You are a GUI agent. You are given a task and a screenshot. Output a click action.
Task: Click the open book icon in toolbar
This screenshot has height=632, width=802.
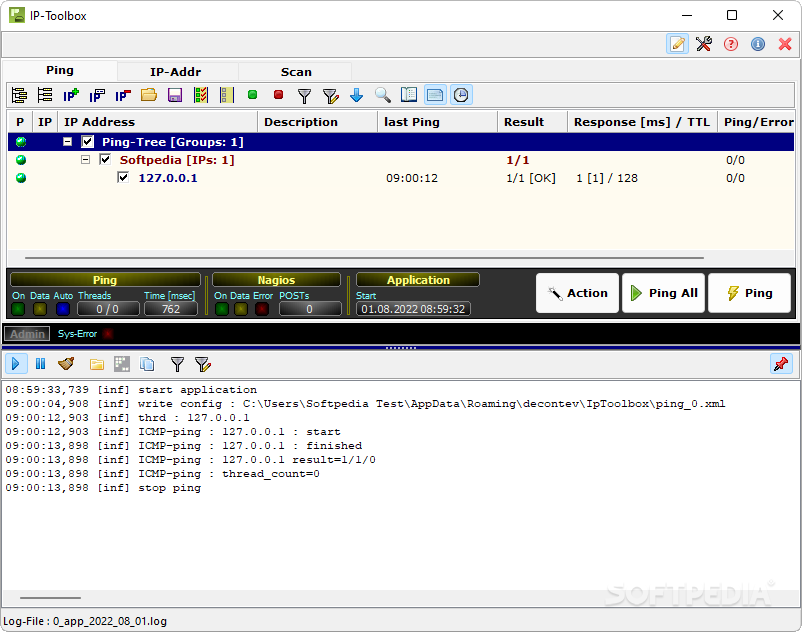tap(409, 95)
